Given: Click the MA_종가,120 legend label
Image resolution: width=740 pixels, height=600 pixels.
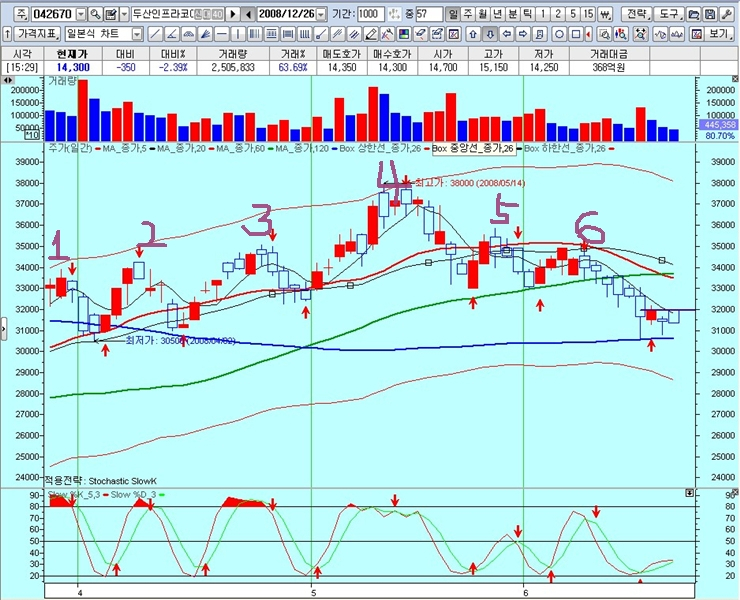Looking at the screenshot, I should pos(302,148).
